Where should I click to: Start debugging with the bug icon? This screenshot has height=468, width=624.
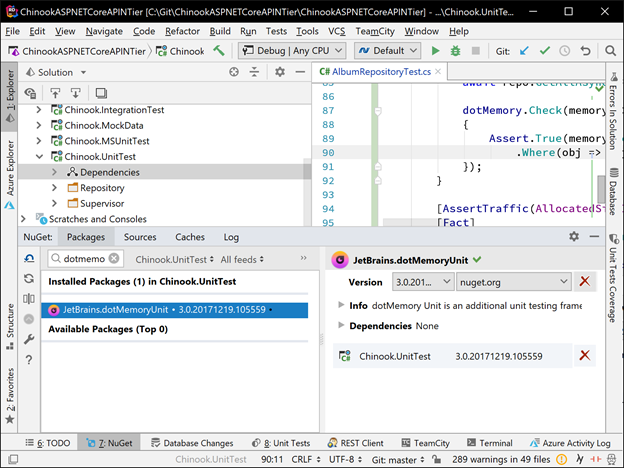click(x=455, y=51)
